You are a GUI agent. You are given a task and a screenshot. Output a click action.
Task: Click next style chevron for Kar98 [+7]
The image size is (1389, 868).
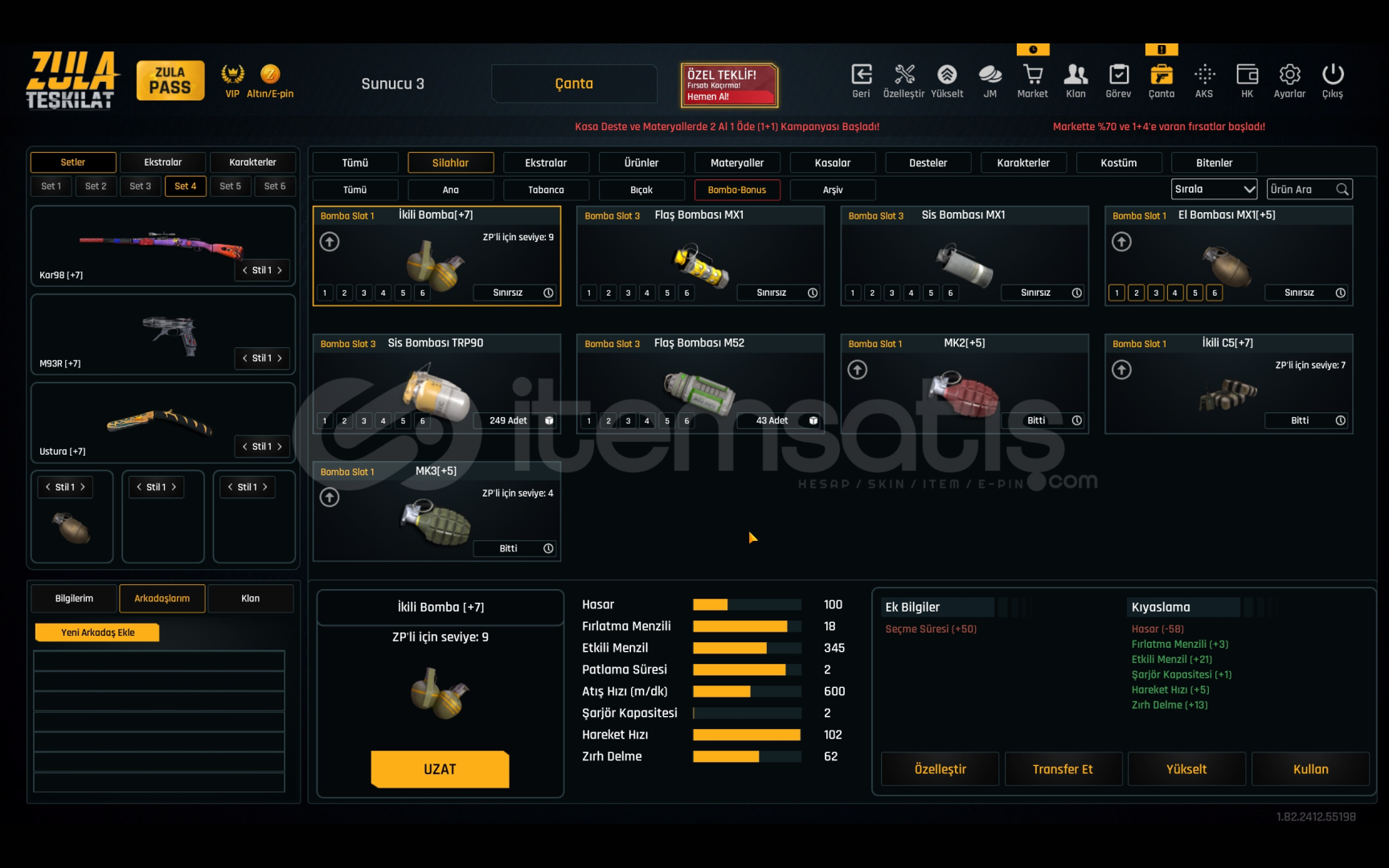click(x=280, y=270)
